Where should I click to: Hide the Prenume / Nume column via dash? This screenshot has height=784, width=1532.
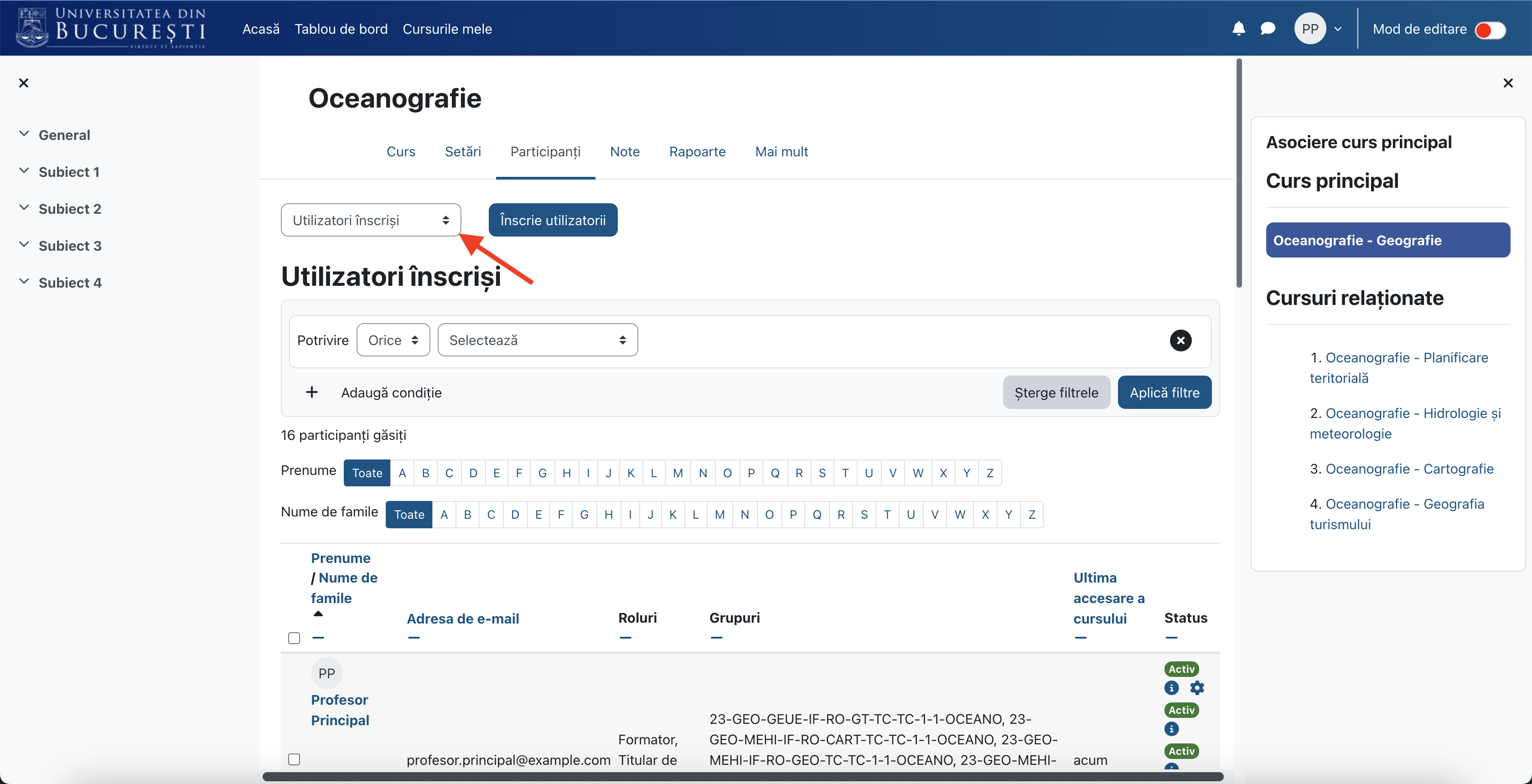tap(318, 638)
